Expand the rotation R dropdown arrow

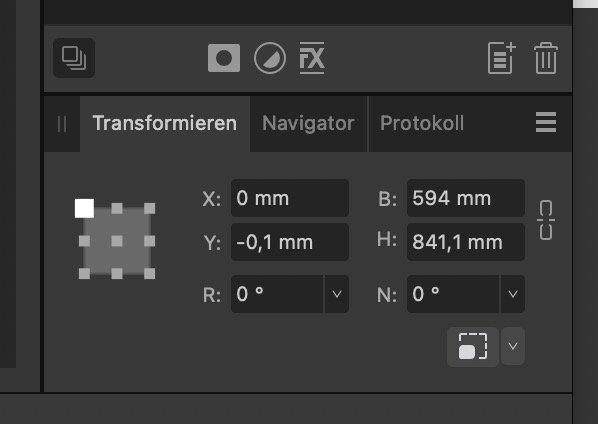click(336, 294)
